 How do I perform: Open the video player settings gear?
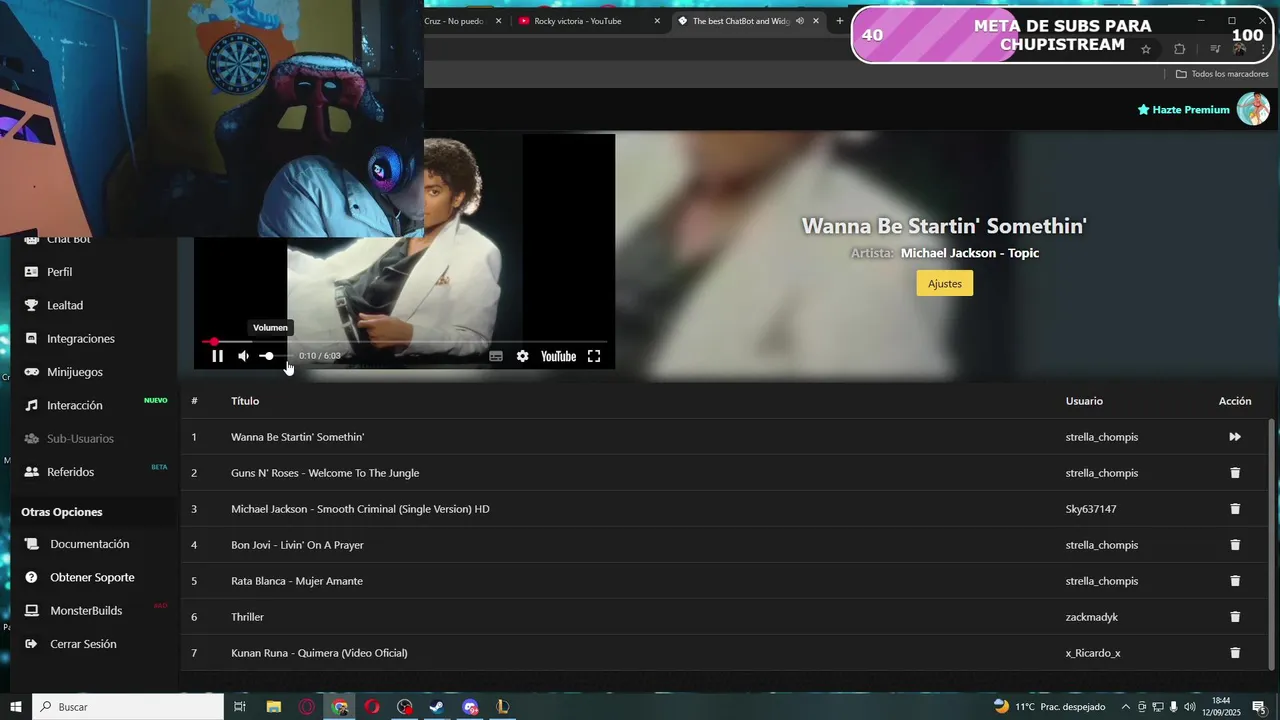click(x=522, y=356)
